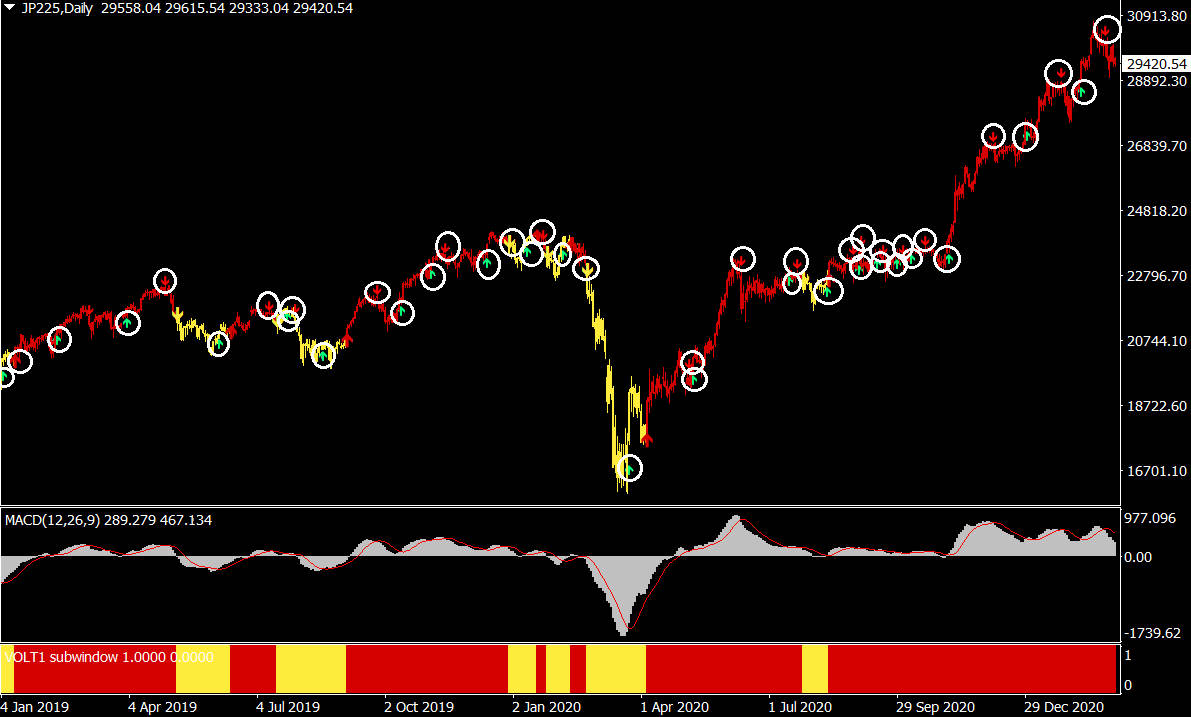Click the MACD scale value 977.096

1150,519
